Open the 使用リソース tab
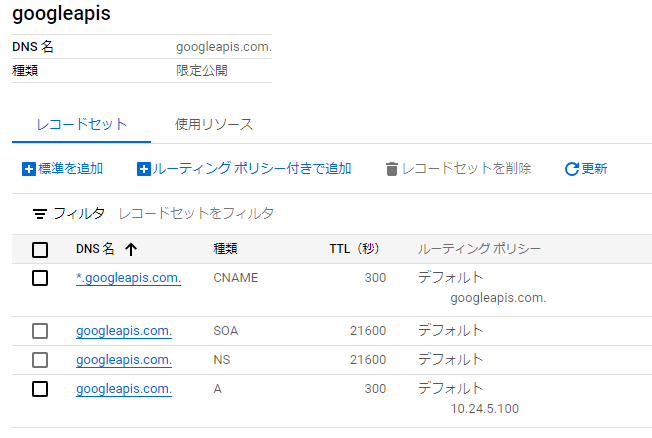The height and width of the screenshot is (438, 652). [x=214, y=125]
